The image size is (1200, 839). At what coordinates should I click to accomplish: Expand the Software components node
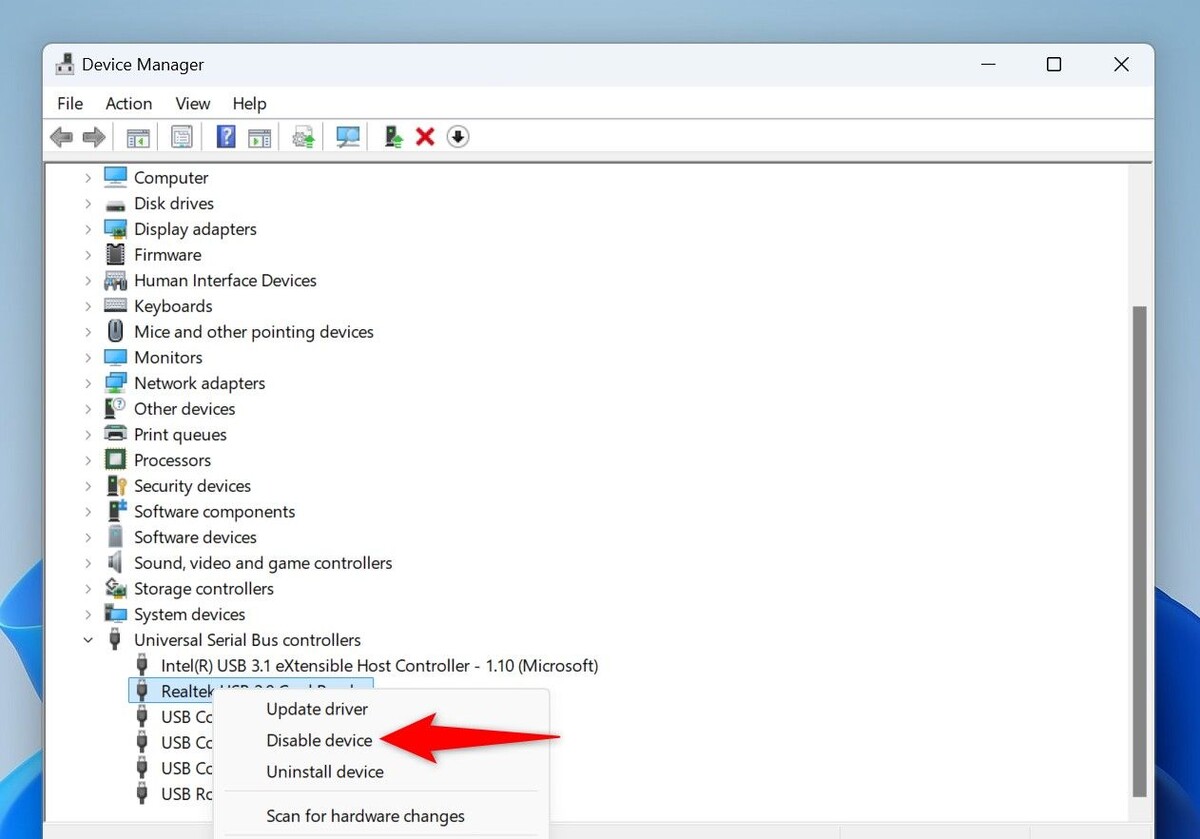(88, 511)
